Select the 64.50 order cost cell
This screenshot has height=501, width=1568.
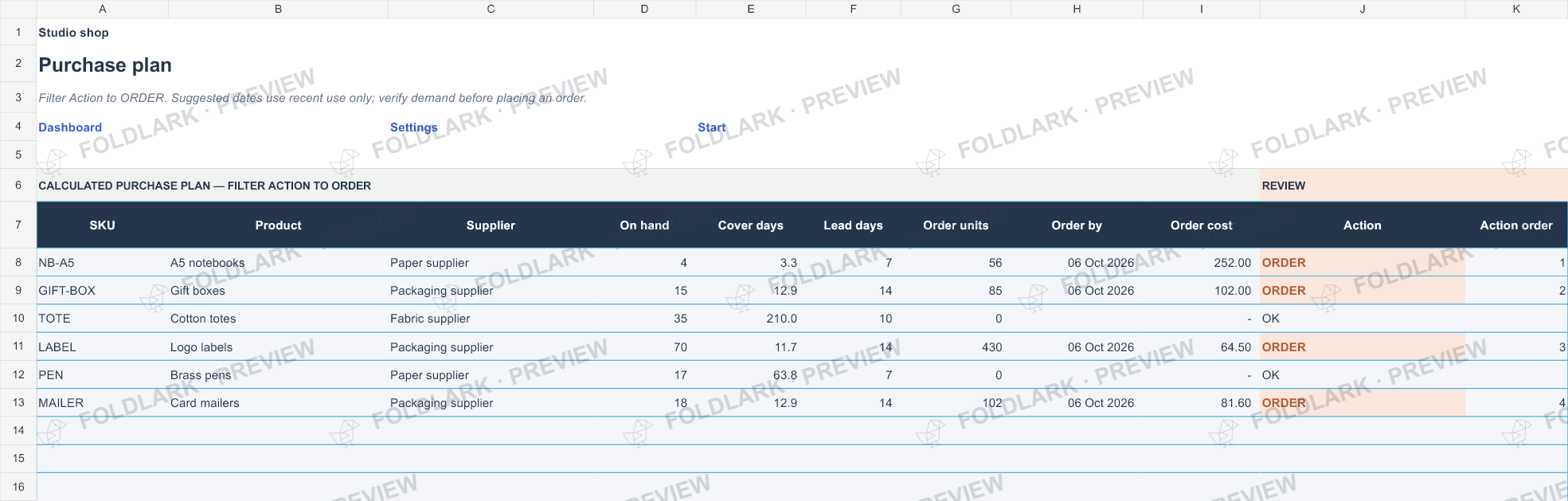1201,347
